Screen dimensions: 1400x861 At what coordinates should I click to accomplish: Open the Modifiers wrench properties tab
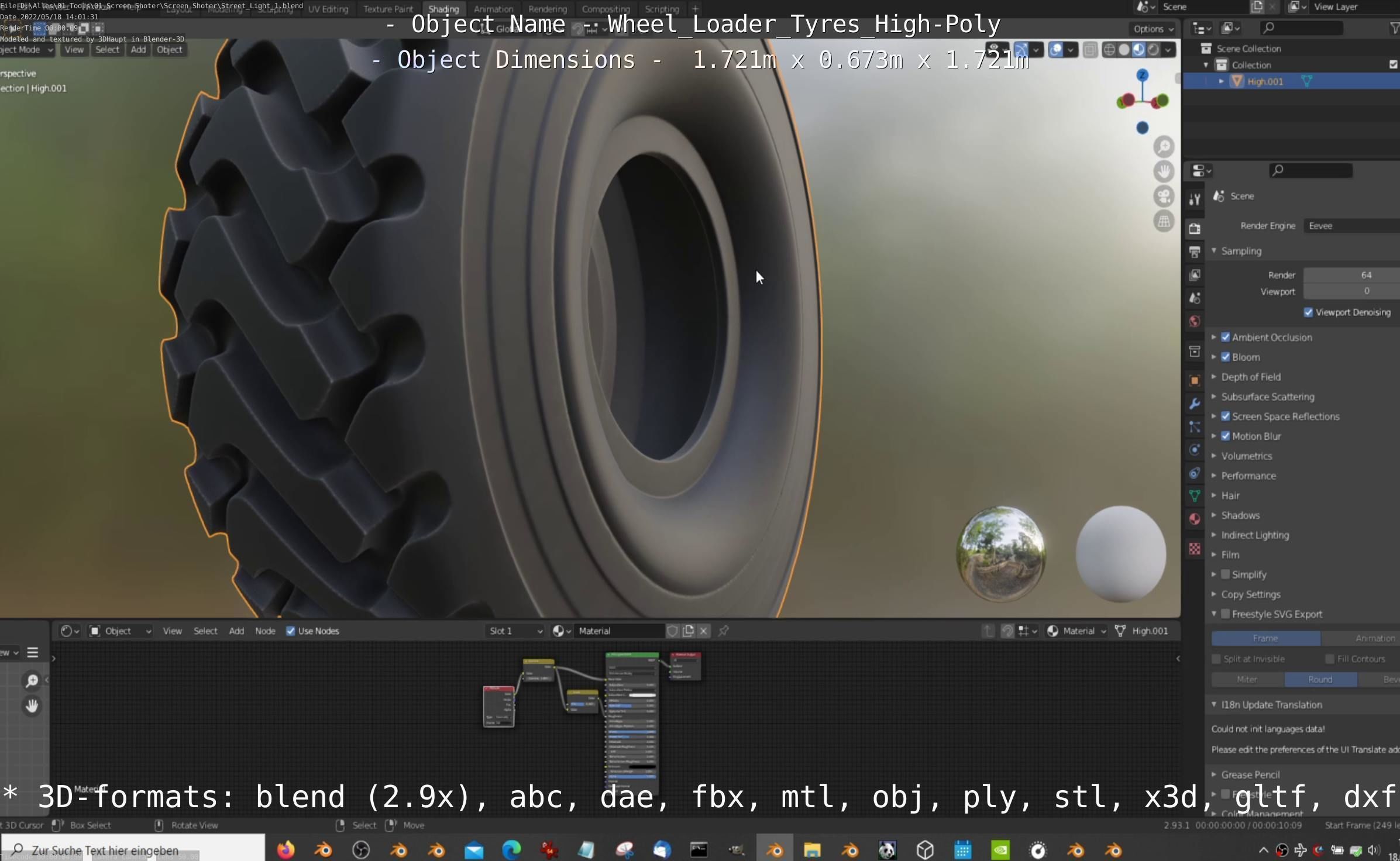[1195, 404]
